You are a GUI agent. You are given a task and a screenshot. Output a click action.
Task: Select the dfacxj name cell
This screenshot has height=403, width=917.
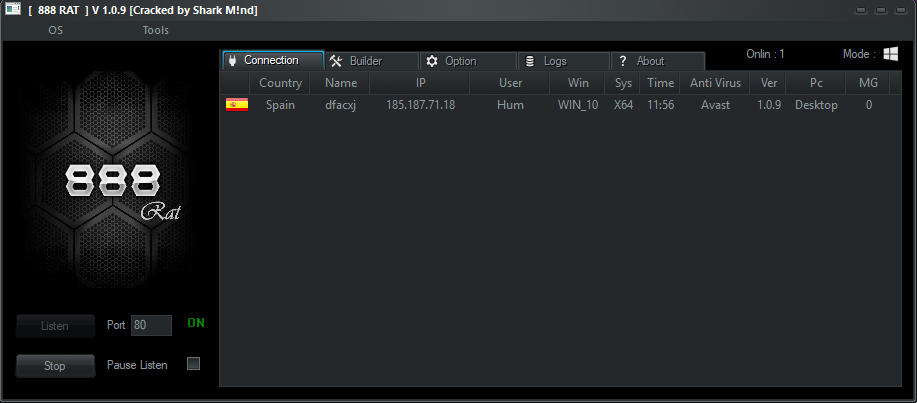pos(341,105)
